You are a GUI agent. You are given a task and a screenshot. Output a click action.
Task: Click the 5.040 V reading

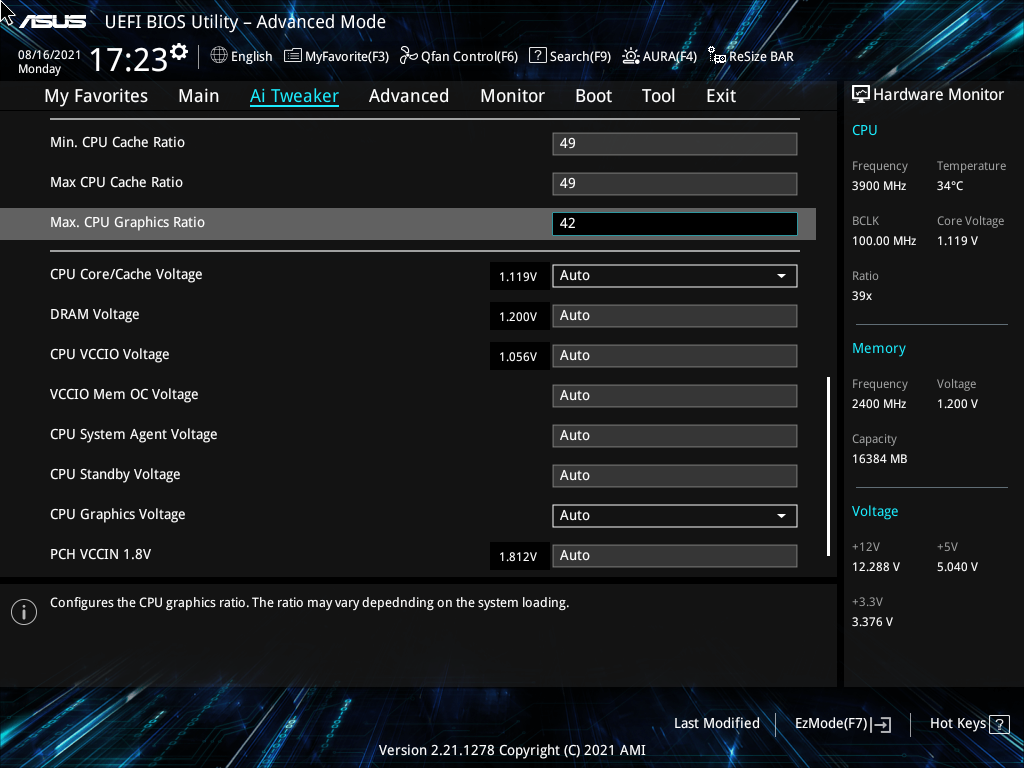pos(957,567)
